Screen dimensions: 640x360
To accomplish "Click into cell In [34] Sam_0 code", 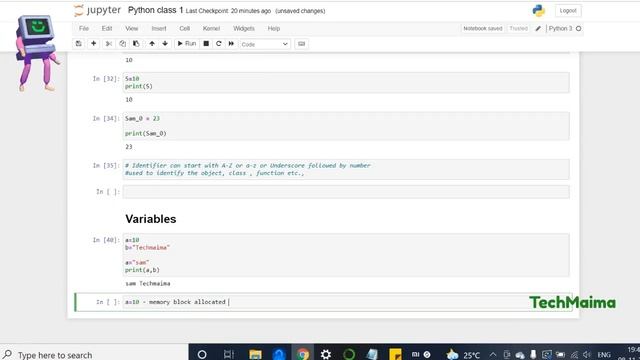I will pos(346,126).
